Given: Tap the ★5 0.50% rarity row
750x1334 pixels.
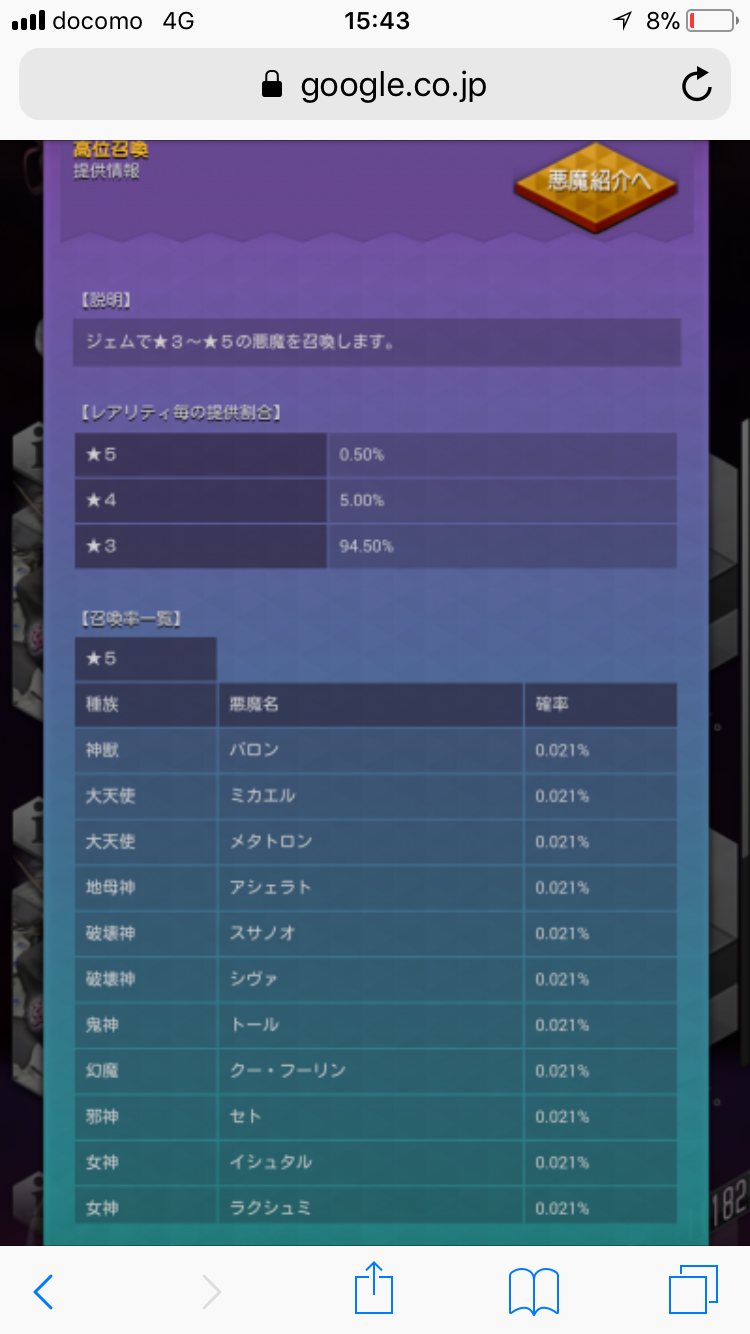Looking at the screenshot, I should 375,455.
